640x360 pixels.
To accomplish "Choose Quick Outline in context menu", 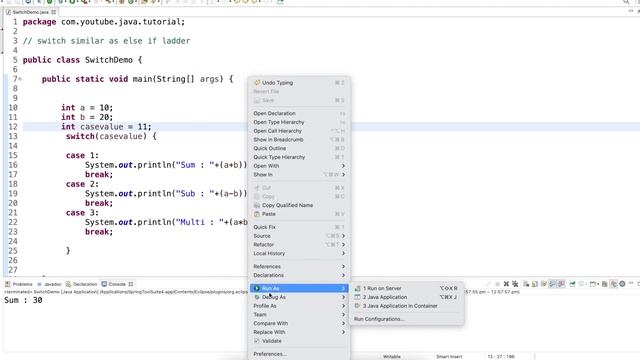I will click(x=299, y=148).
